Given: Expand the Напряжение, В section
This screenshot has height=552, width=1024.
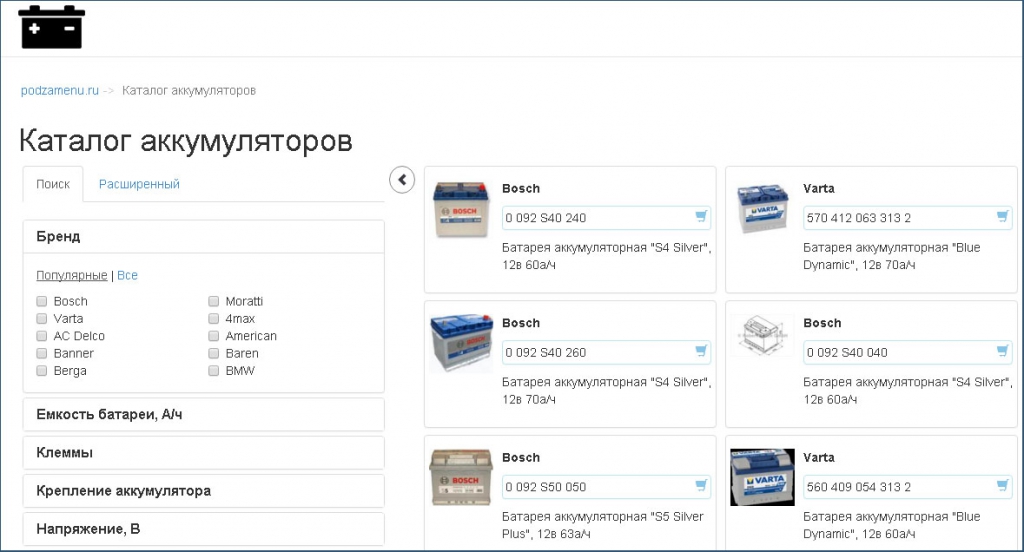Looking at the screenshot, I should coord(204,529).
